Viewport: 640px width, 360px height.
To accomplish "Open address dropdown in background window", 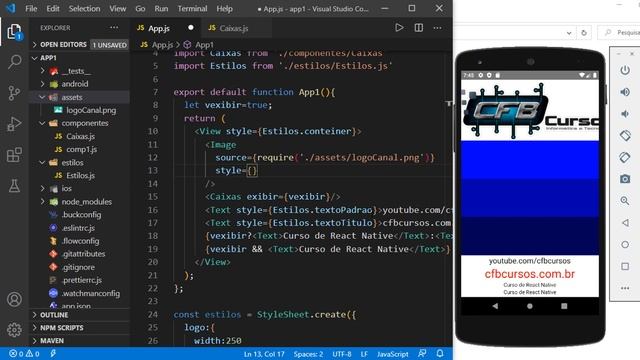I will (569, 33).
